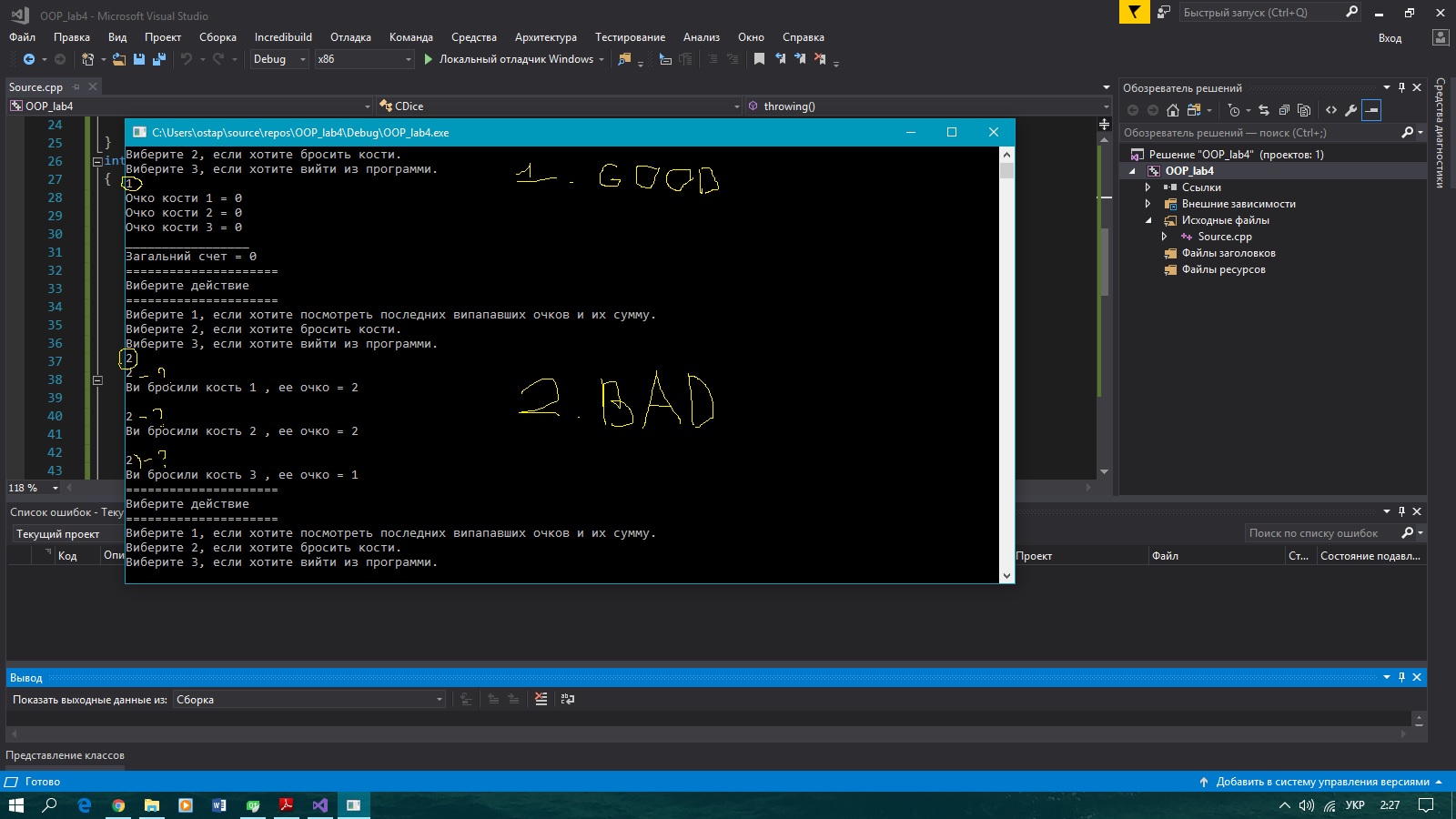Open the Отладка menu
Image resolution: width=1456 pixels, height=819 pixels.
point(350,37)
